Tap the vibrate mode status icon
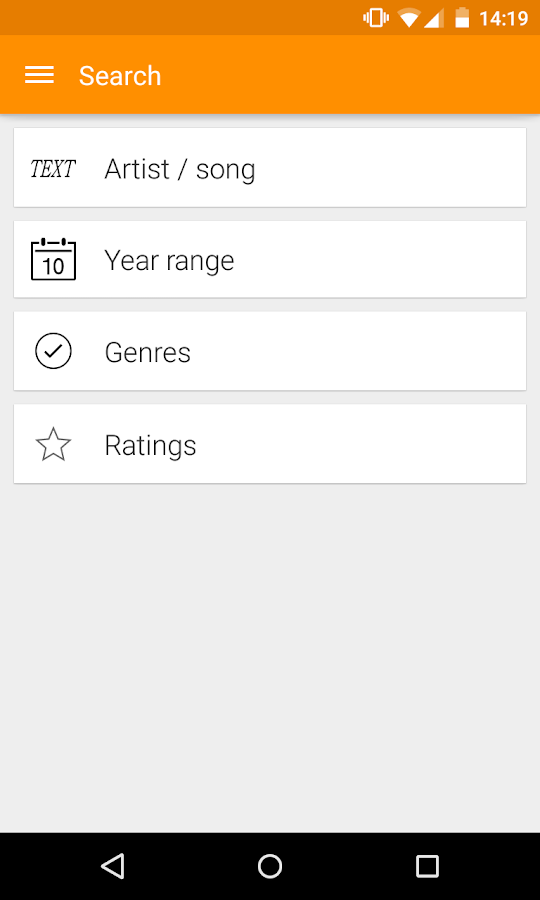The image size is (540, 900). [x=375, y=18]
